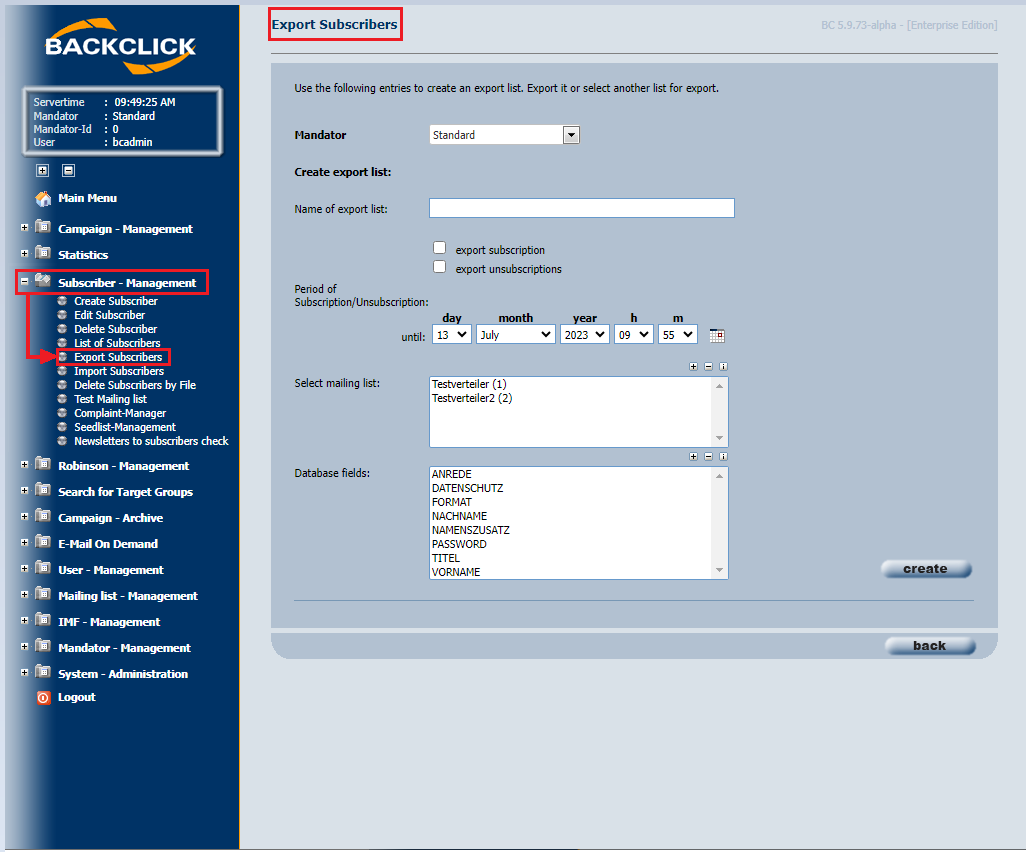Click the select-all plus icon above the mailing list
1026x852 pixels.
tap(694, 366)
